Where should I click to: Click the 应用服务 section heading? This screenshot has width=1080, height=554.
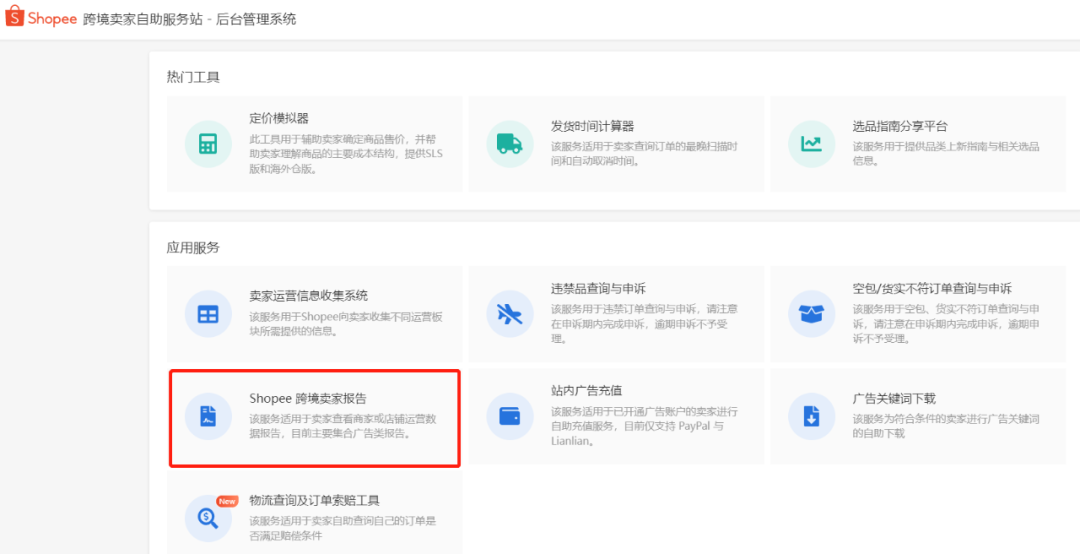[x=193, y=248]
